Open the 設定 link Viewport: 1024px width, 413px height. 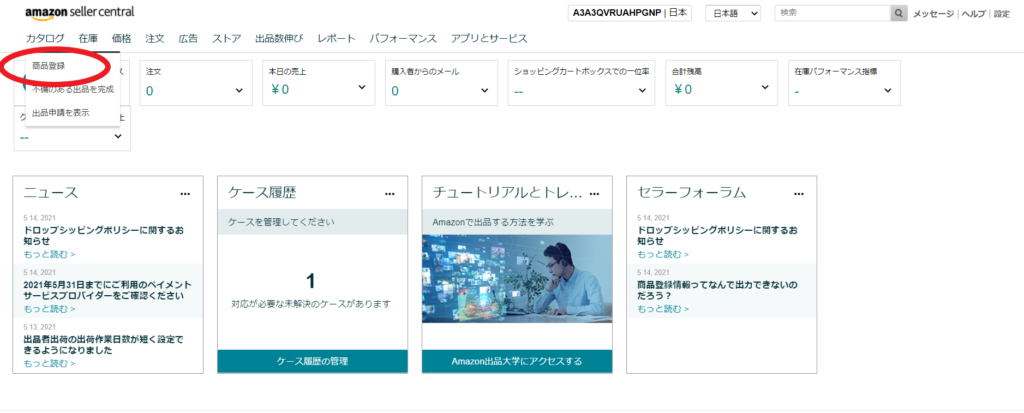point(1002,14)
